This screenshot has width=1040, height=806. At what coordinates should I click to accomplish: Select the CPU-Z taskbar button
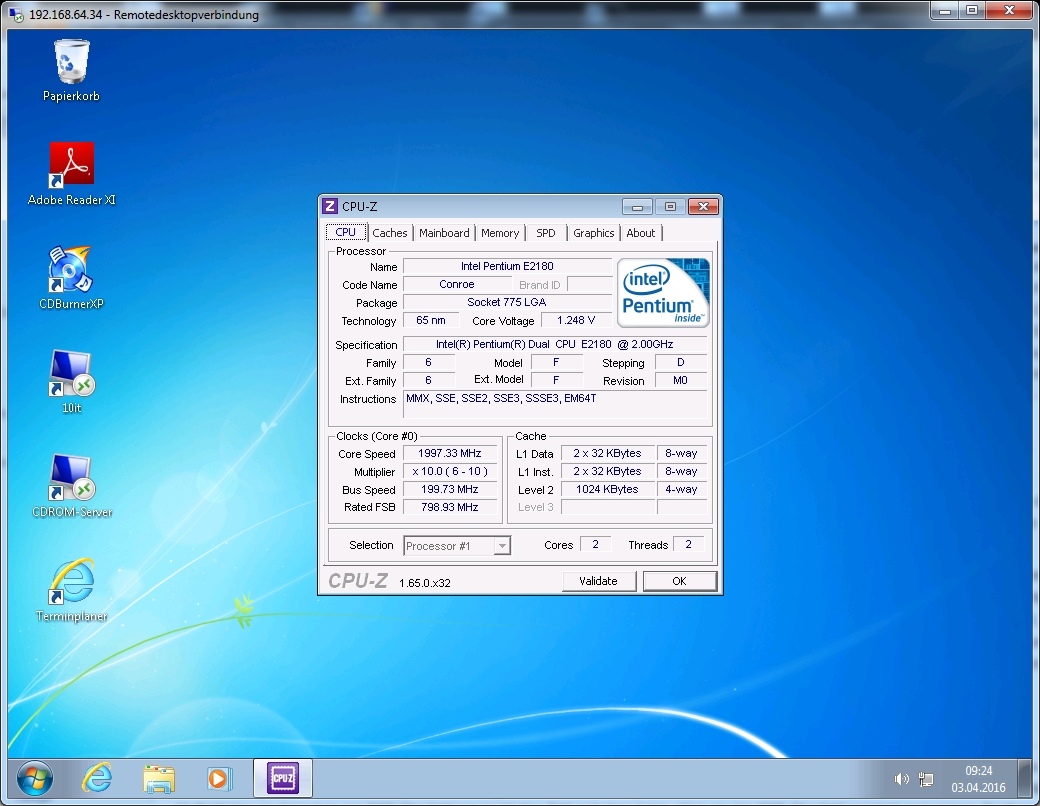point(283,777)
